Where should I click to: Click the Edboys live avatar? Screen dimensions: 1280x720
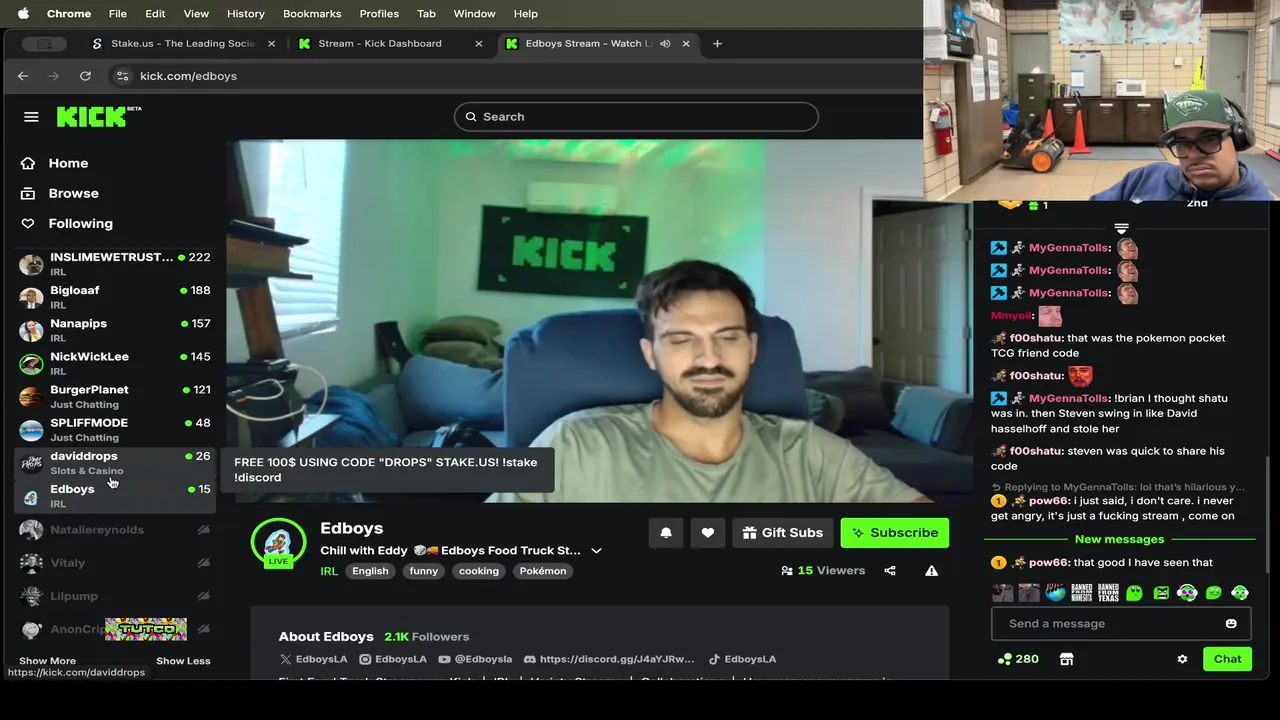point(278,543)
